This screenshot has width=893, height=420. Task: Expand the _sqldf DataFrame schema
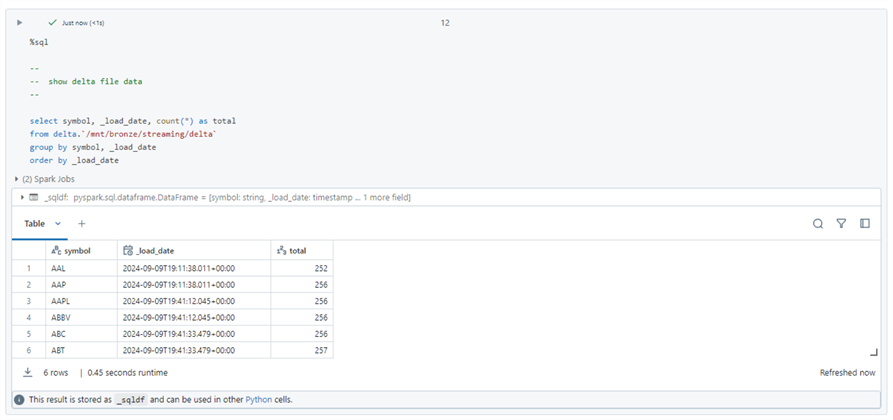pos(22,198)
